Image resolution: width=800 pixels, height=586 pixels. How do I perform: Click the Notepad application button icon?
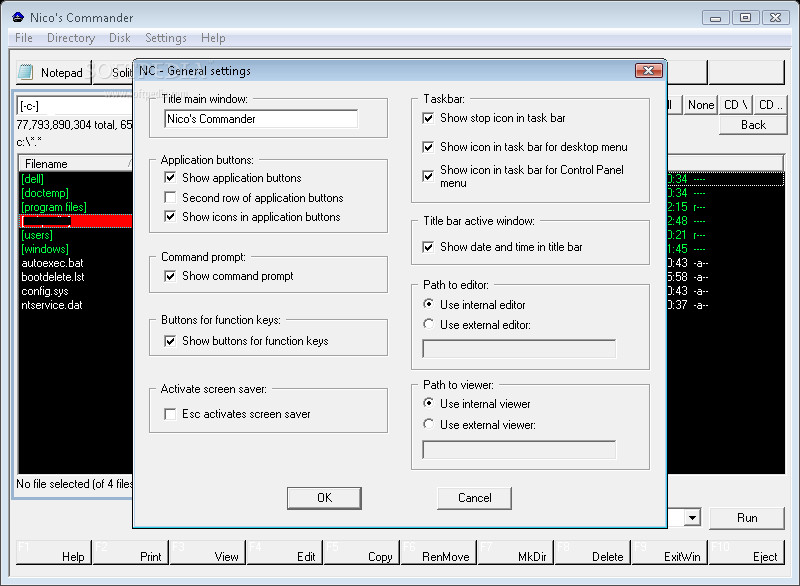[x=26, y=73]
